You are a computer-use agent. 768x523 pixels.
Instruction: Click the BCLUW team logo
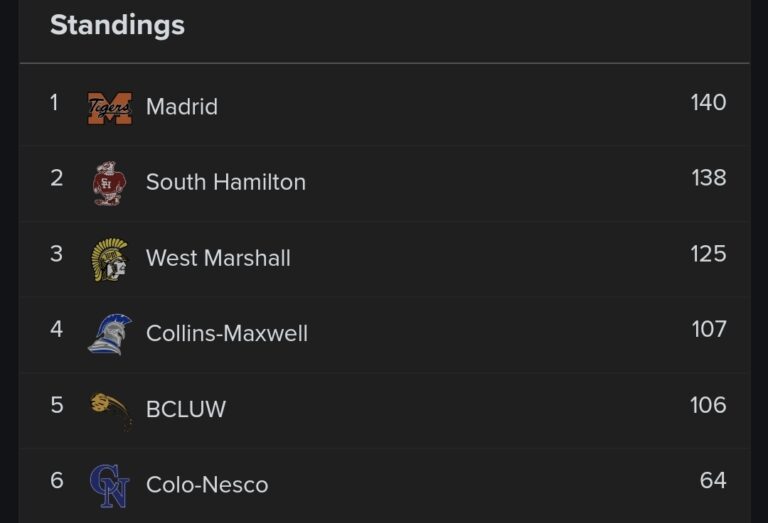(x=110, y=409)
